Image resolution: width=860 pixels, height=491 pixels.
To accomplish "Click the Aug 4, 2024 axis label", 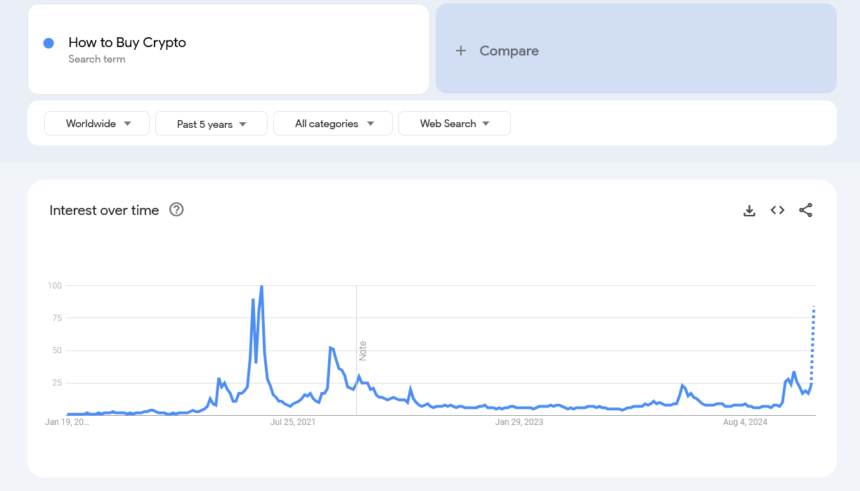I will tap(744, 423).
